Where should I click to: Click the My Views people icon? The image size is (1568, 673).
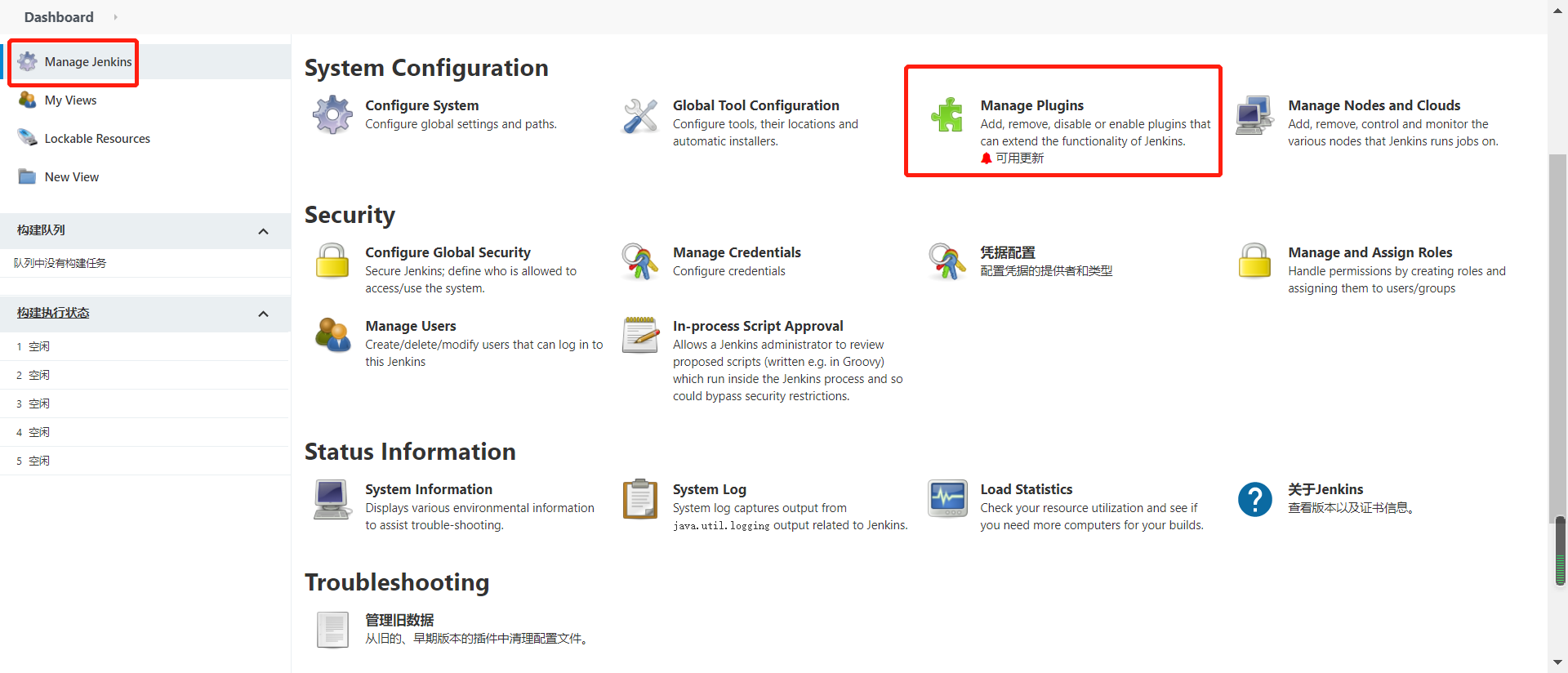point(28,100)
